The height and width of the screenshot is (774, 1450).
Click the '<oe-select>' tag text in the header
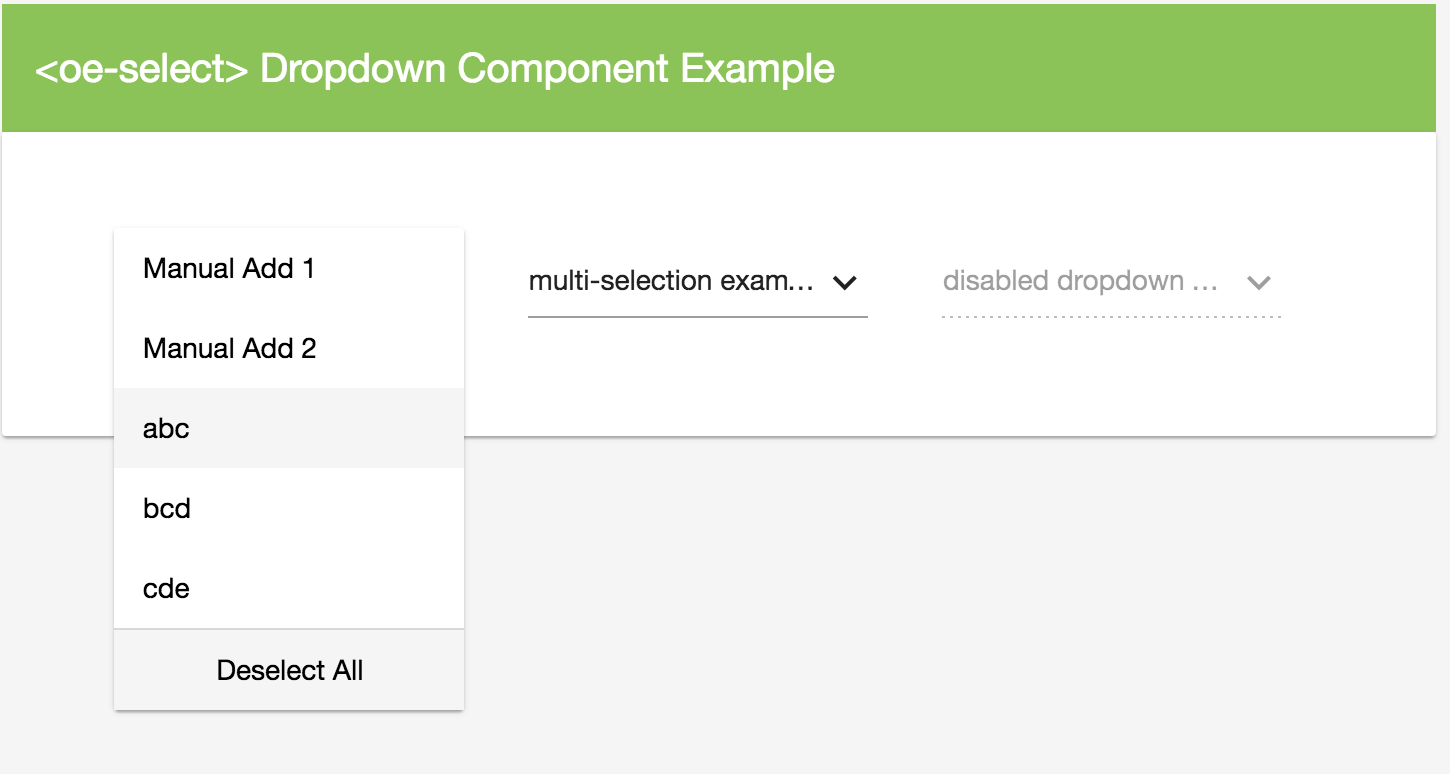click(x=141, y=69)
